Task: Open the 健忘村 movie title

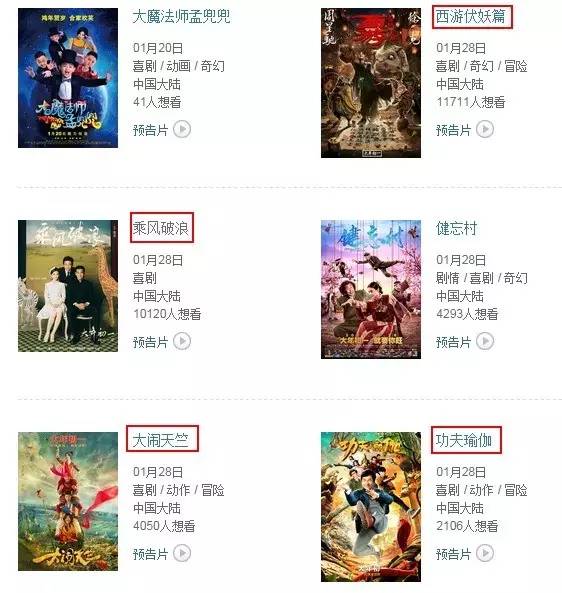Action: [456, 228]
